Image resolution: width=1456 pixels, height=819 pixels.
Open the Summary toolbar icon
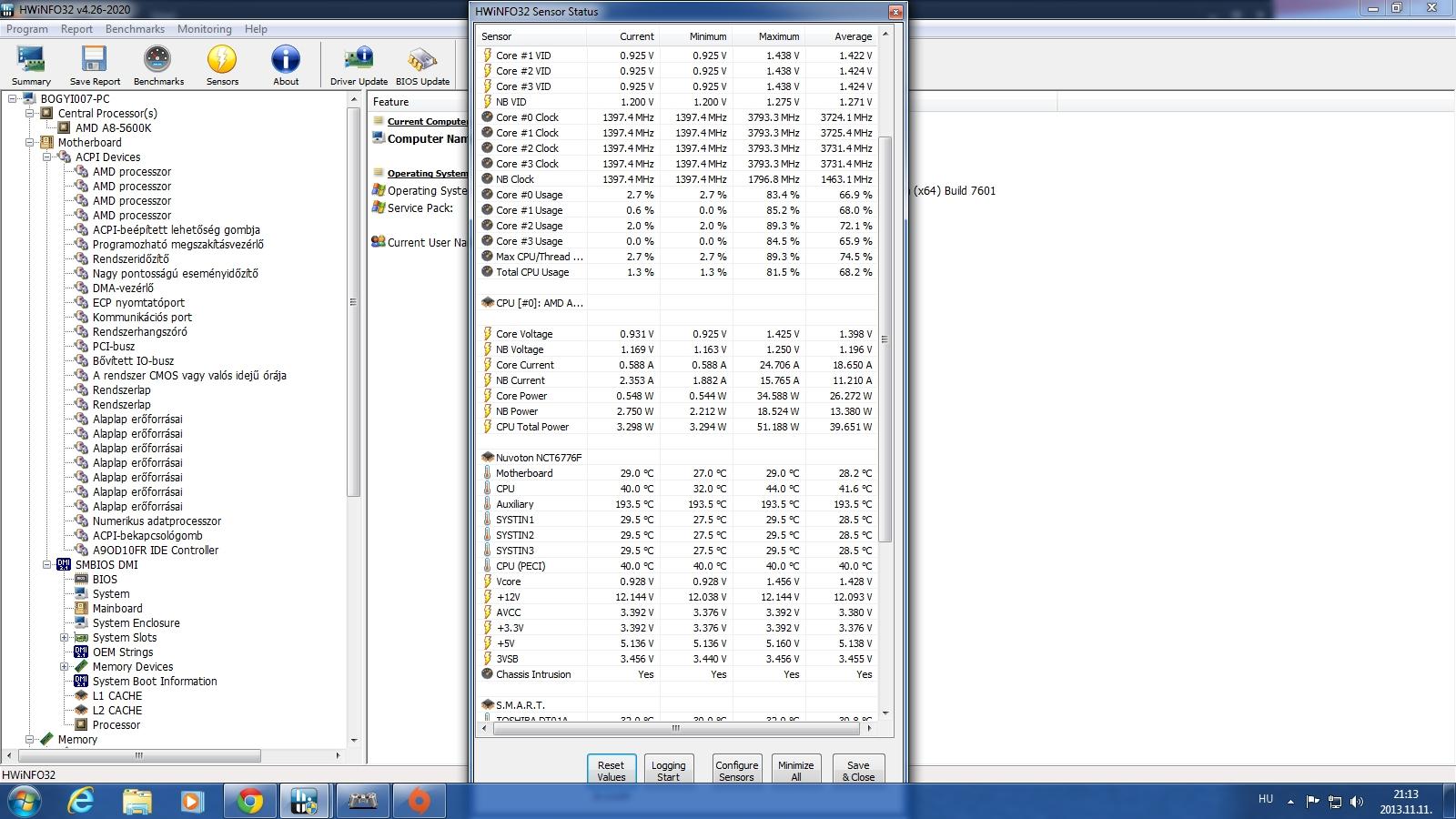click(x=31, y=59)
